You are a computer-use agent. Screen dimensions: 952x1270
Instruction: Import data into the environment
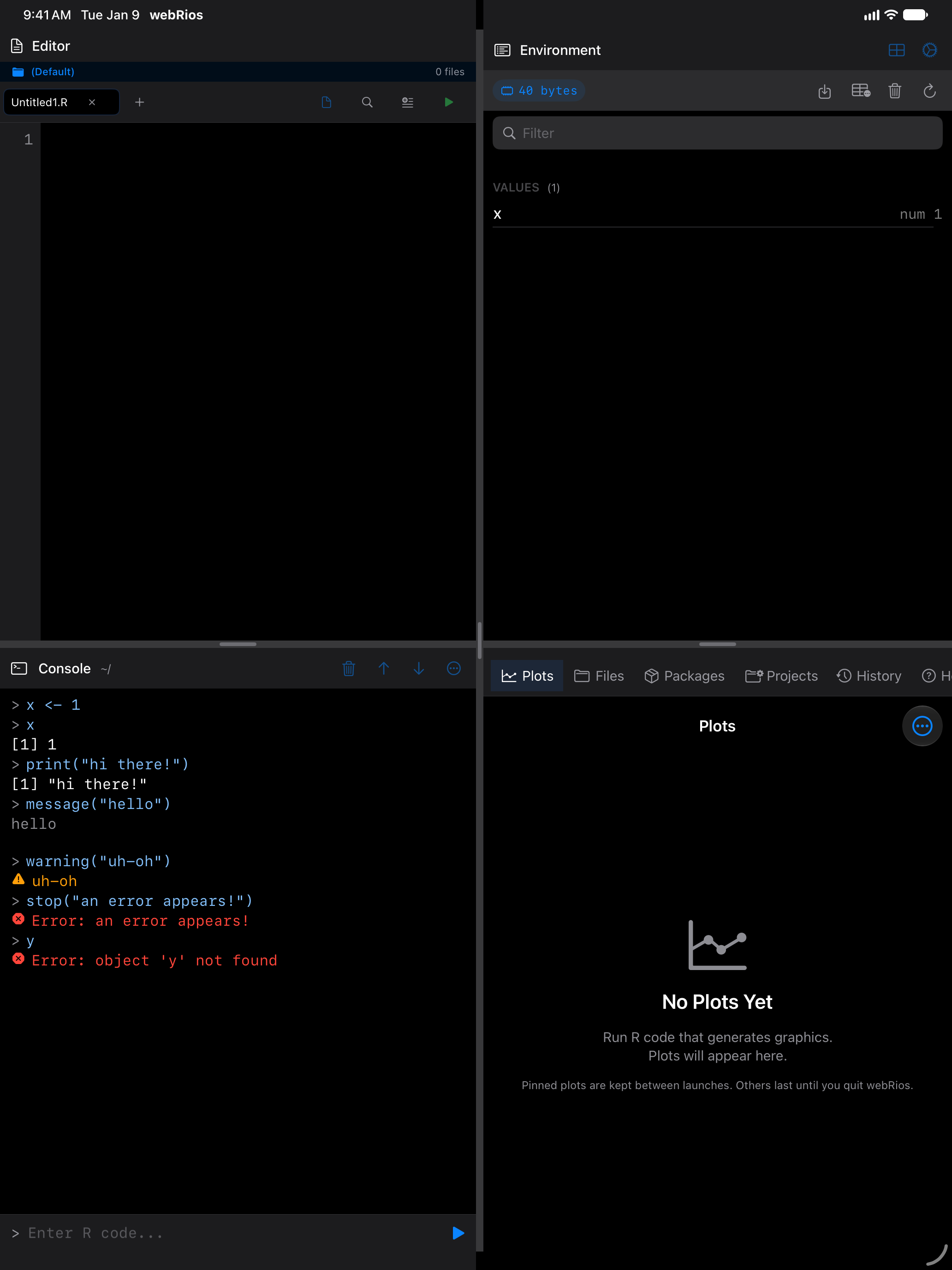click(825, 91)
